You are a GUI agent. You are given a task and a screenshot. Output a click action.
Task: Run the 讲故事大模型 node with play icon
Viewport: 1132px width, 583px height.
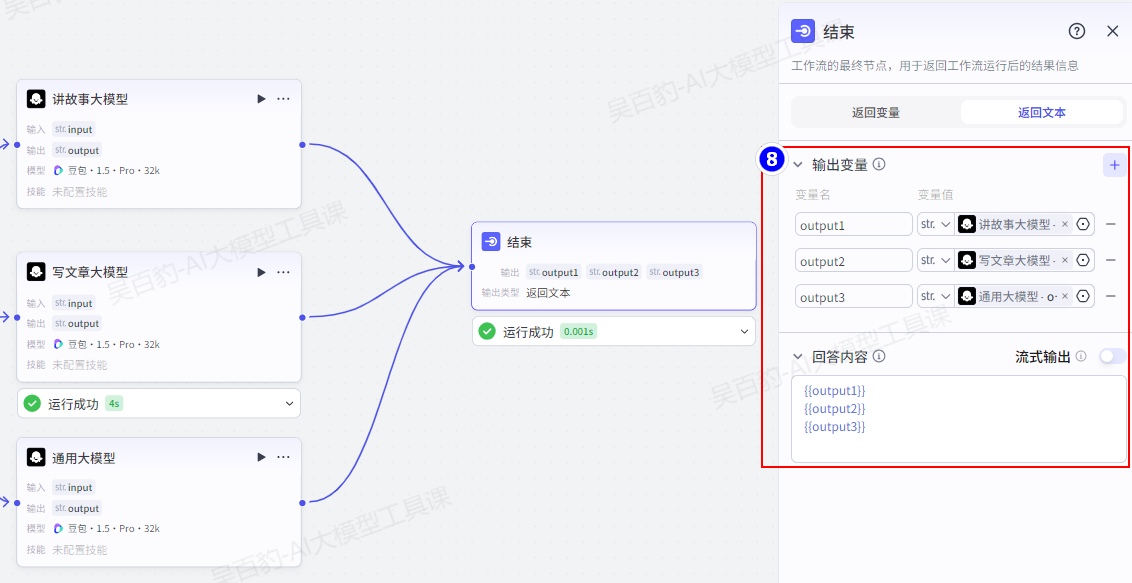point(261,99)
